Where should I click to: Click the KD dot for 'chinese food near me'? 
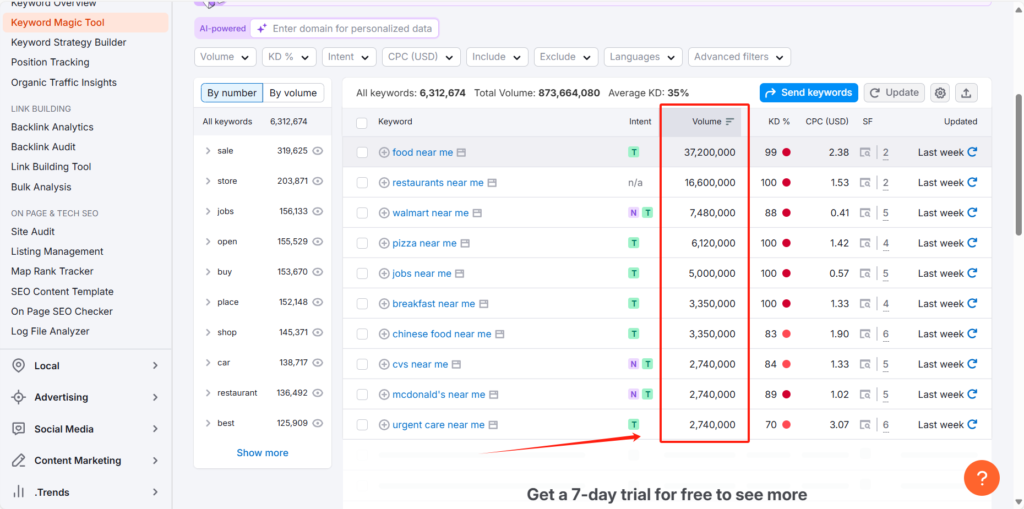[x=786, y=334]
